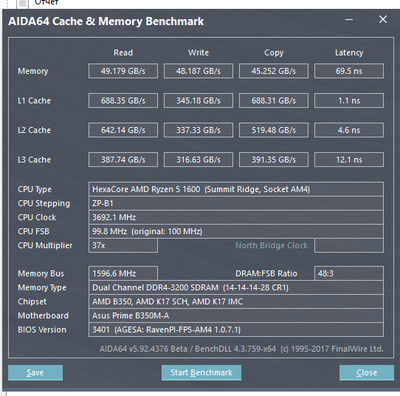Select L1 Cache Write 345.18 GB/s
Screen dimensions: 400x396
[x=198, y=101]
